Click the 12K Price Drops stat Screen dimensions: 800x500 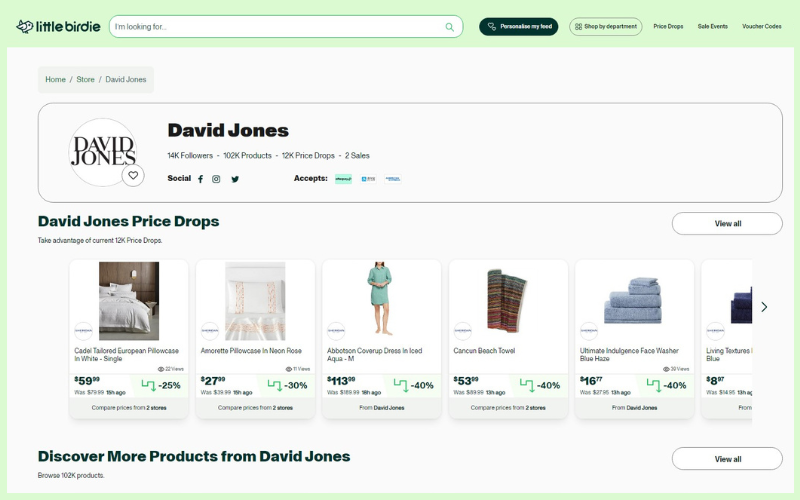click(x=308, y=156)
